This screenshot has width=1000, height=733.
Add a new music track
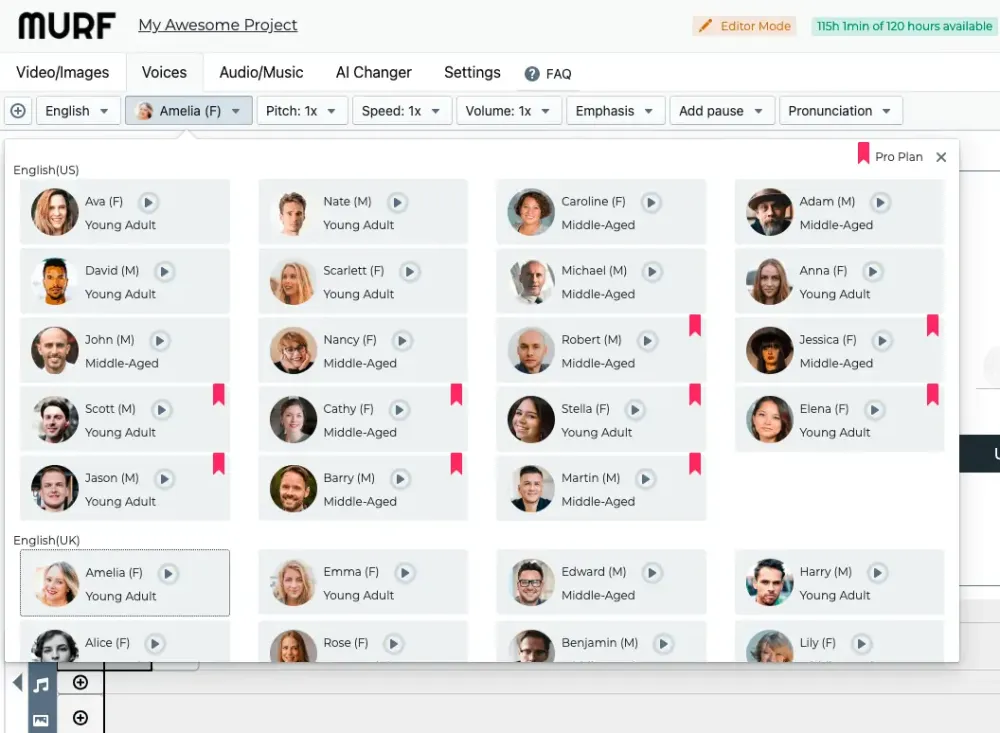[x=81, y=683]
